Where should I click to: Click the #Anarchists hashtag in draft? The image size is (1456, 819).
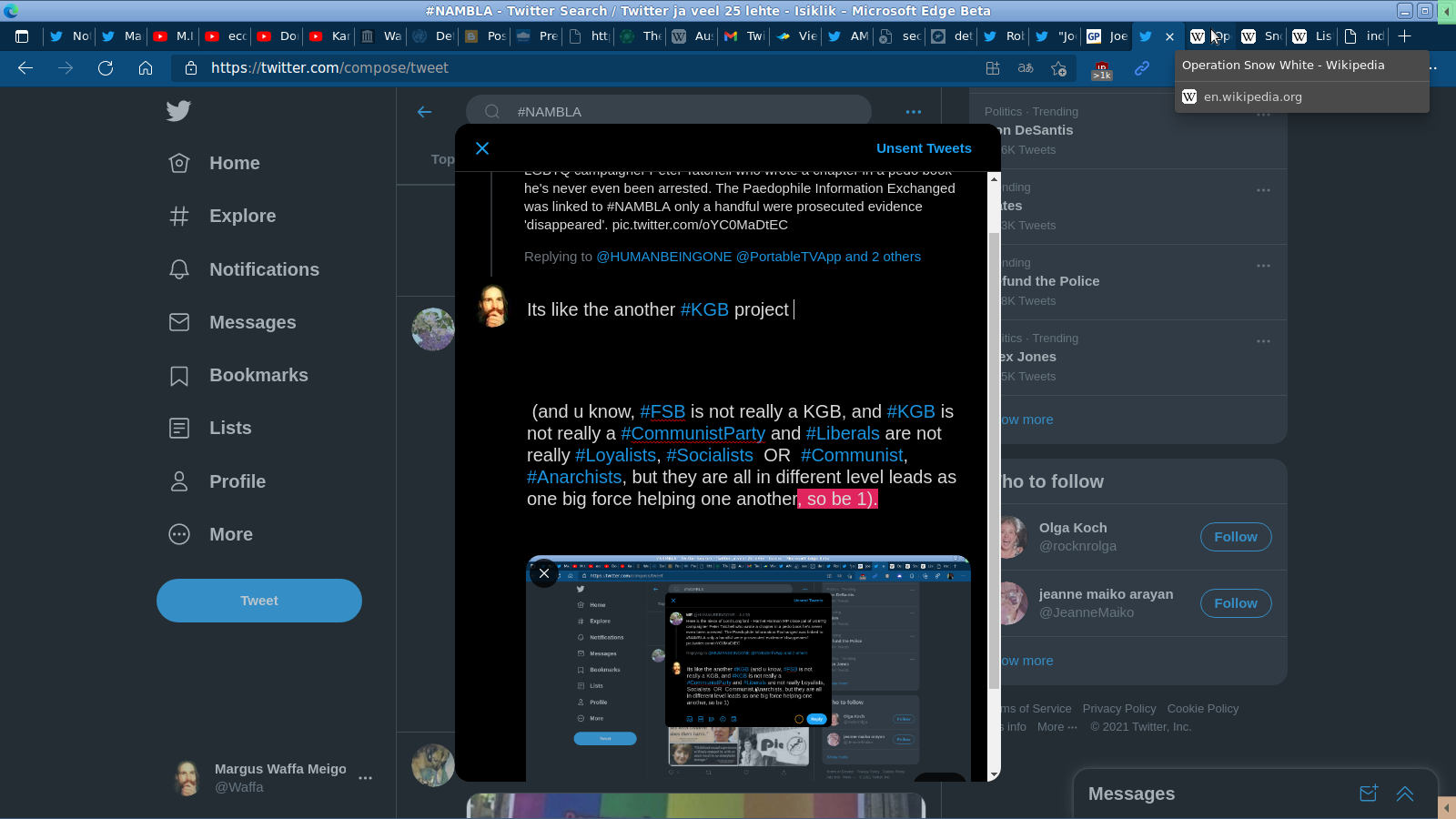click(574, 477)
